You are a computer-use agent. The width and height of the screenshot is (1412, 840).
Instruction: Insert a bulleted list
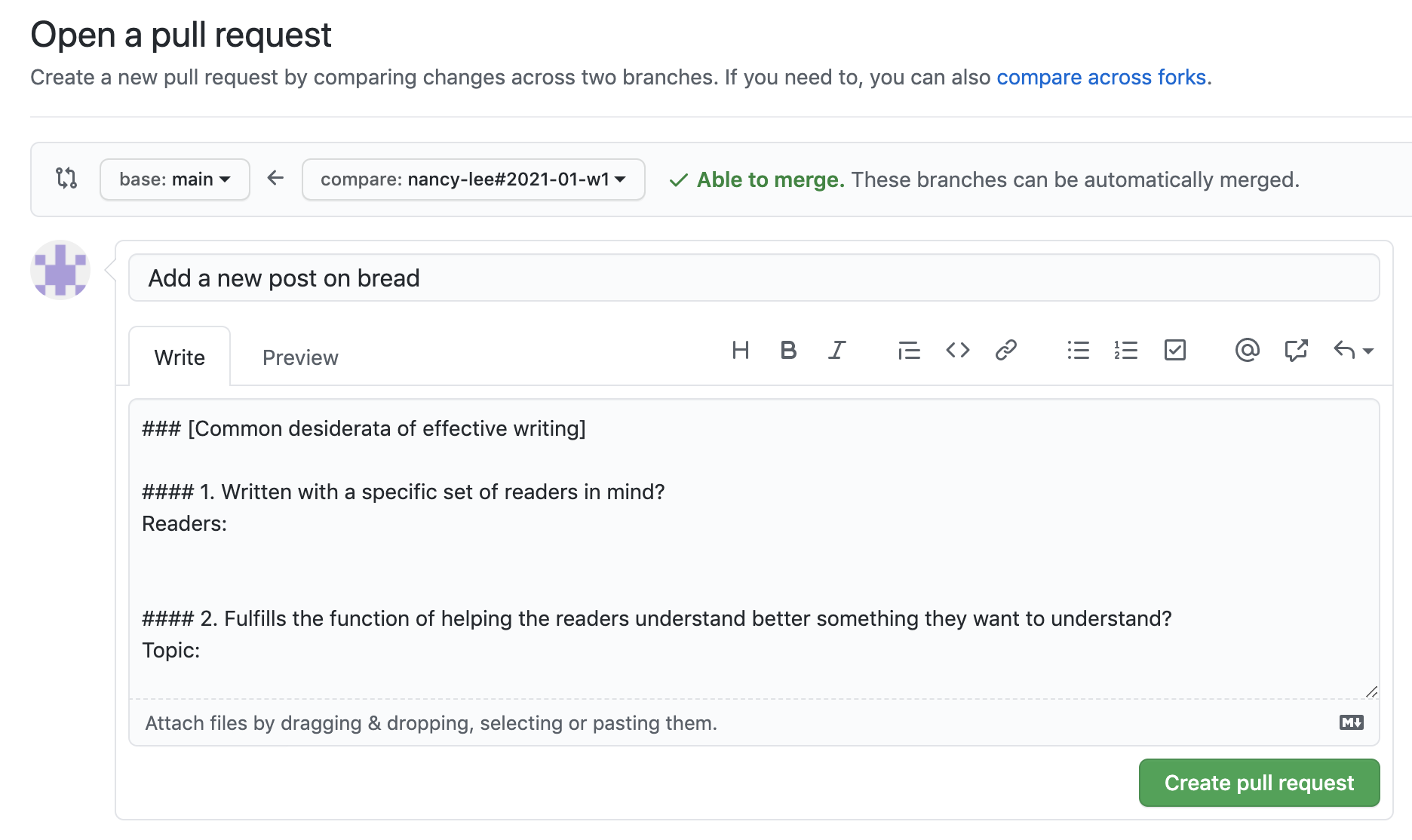click(1078, 350)
